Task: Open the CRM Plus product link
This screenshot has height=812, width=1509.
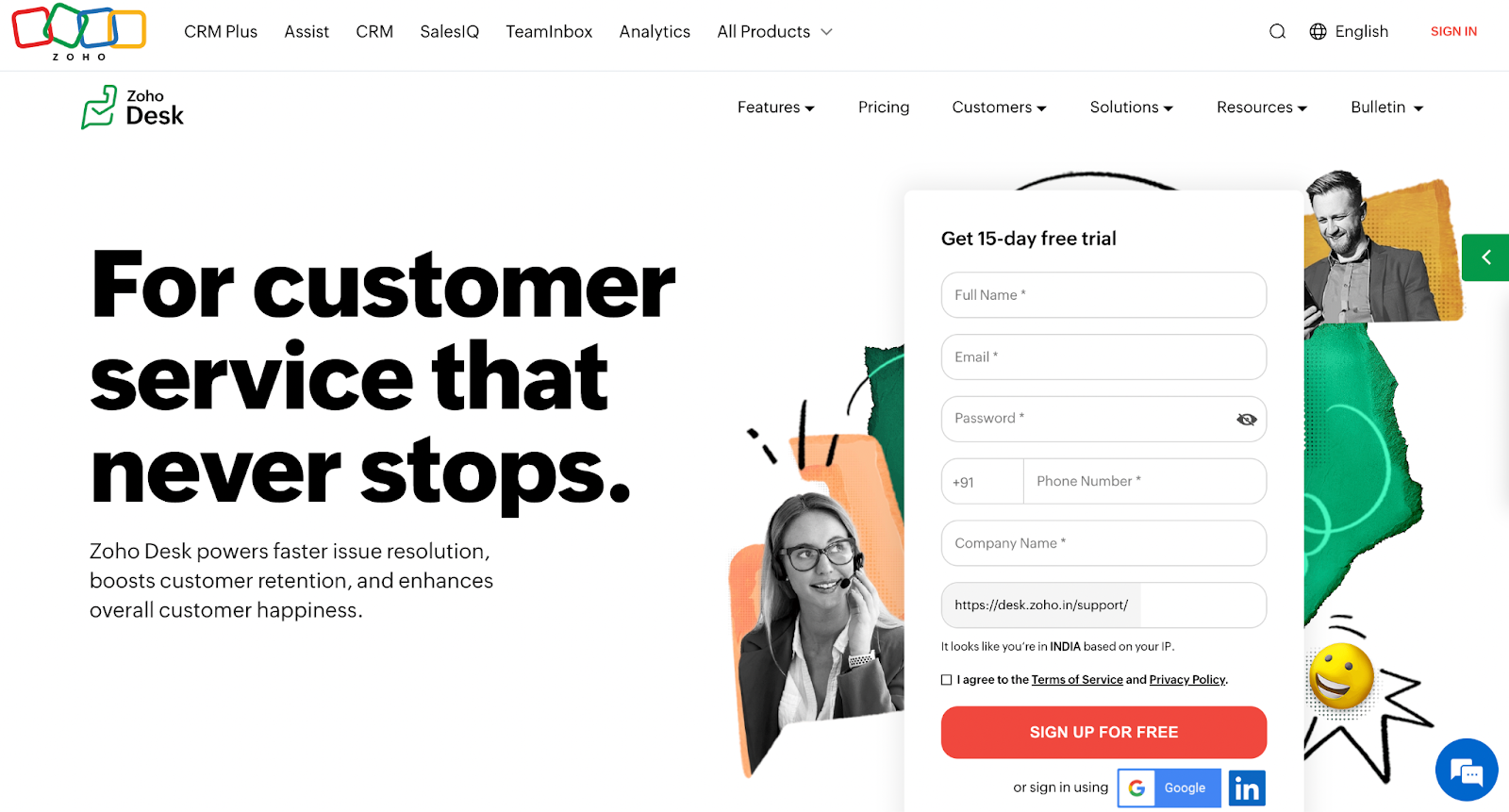Action: coord(221,32)
